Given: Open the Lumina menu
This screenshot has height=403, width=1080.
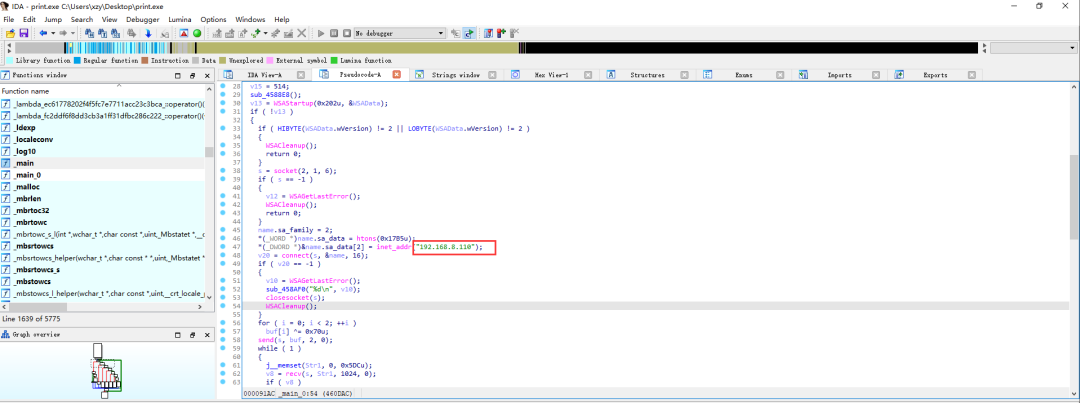Looking at the screenshot, I should point(180,19).
